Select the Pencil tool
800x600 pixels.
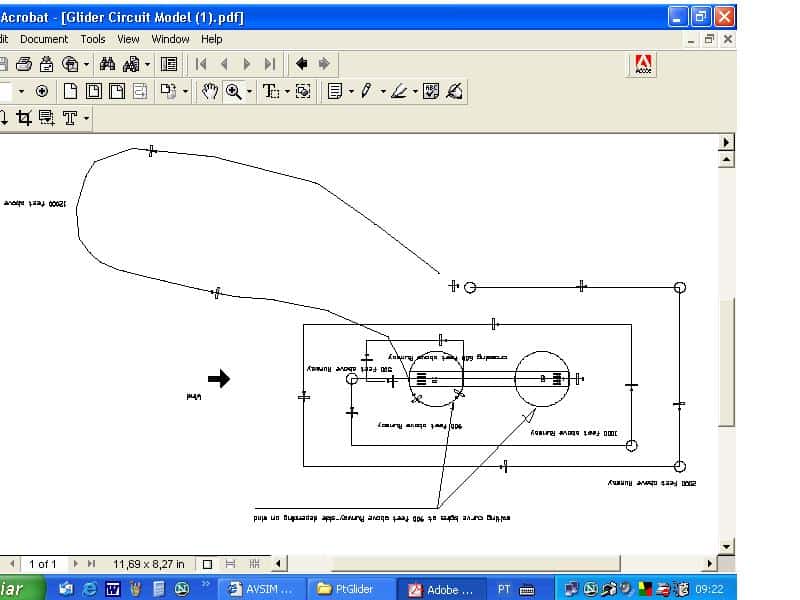(366, 91)
